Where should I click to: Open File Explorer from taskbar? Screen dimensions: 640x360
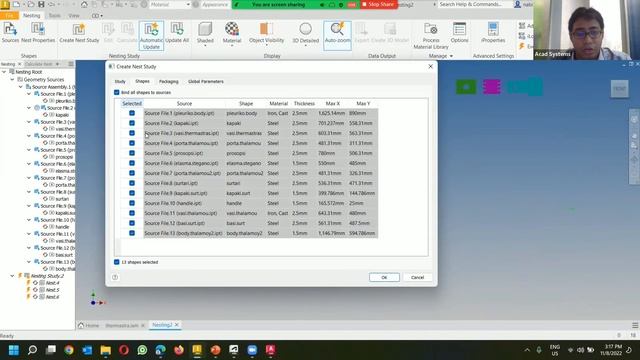click(106, 350)
